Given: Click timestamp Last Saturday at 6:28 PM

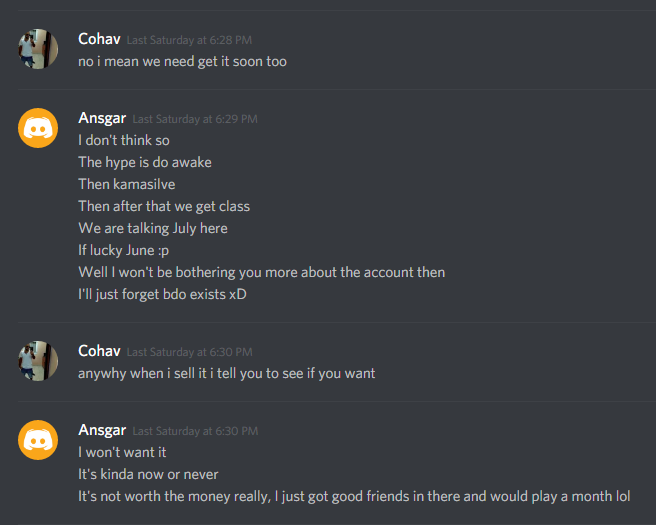Looking at the screenshot, I should pos(189,40).
